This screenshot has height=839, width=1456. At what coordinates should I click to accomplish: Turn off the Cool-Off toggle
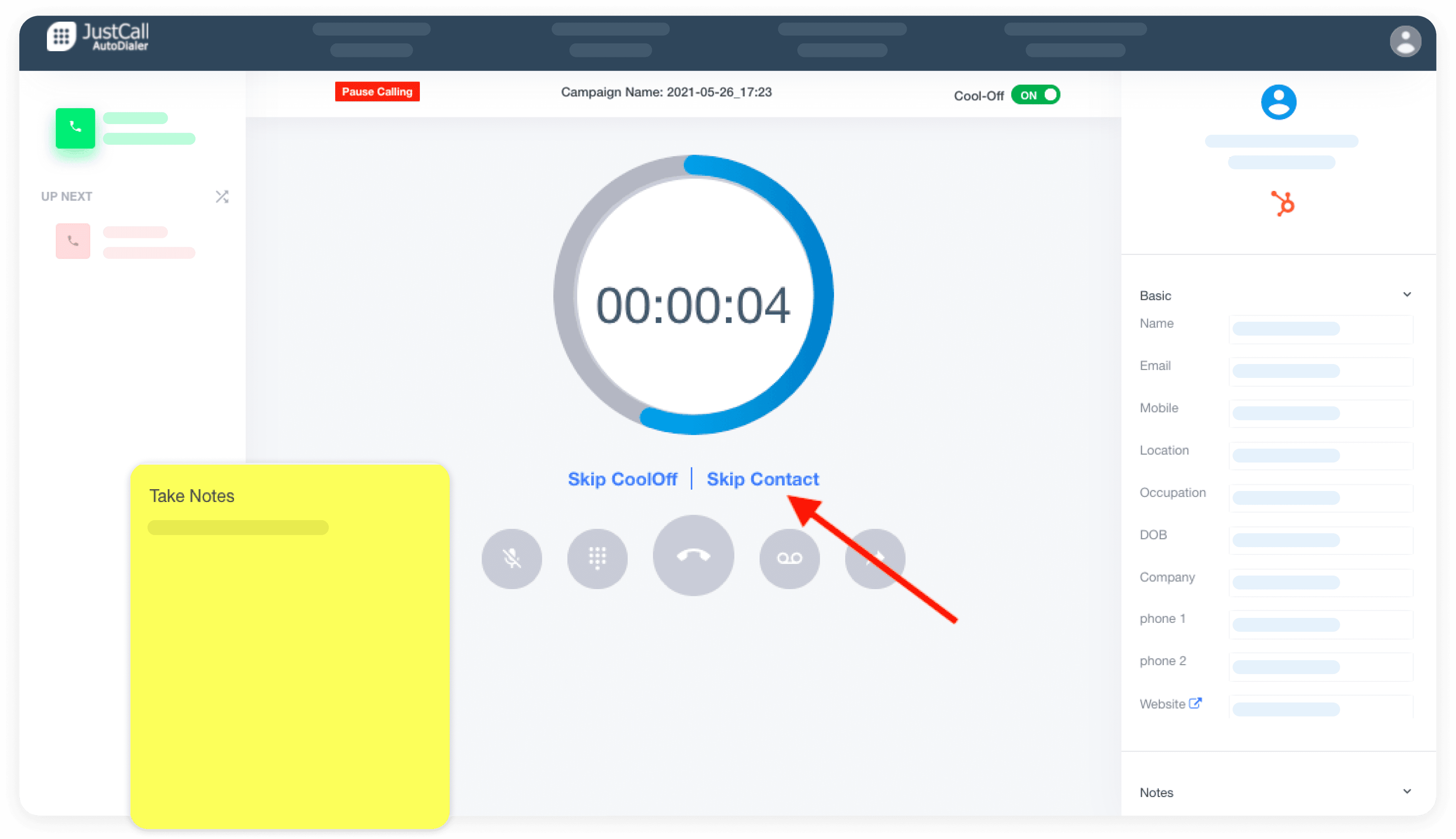tap(1035, 95)
